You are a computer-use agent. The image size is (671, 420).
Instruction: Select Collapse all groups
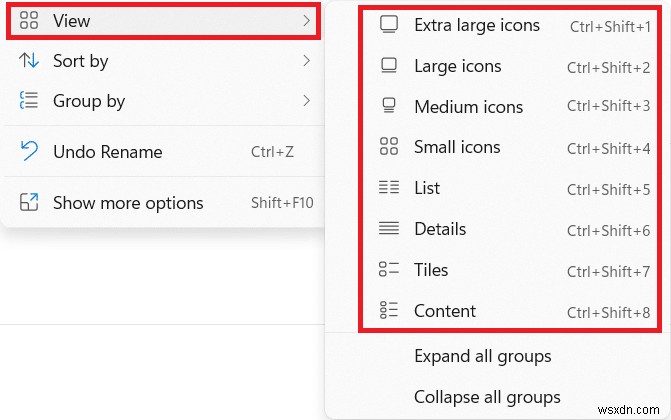(487, 397)
